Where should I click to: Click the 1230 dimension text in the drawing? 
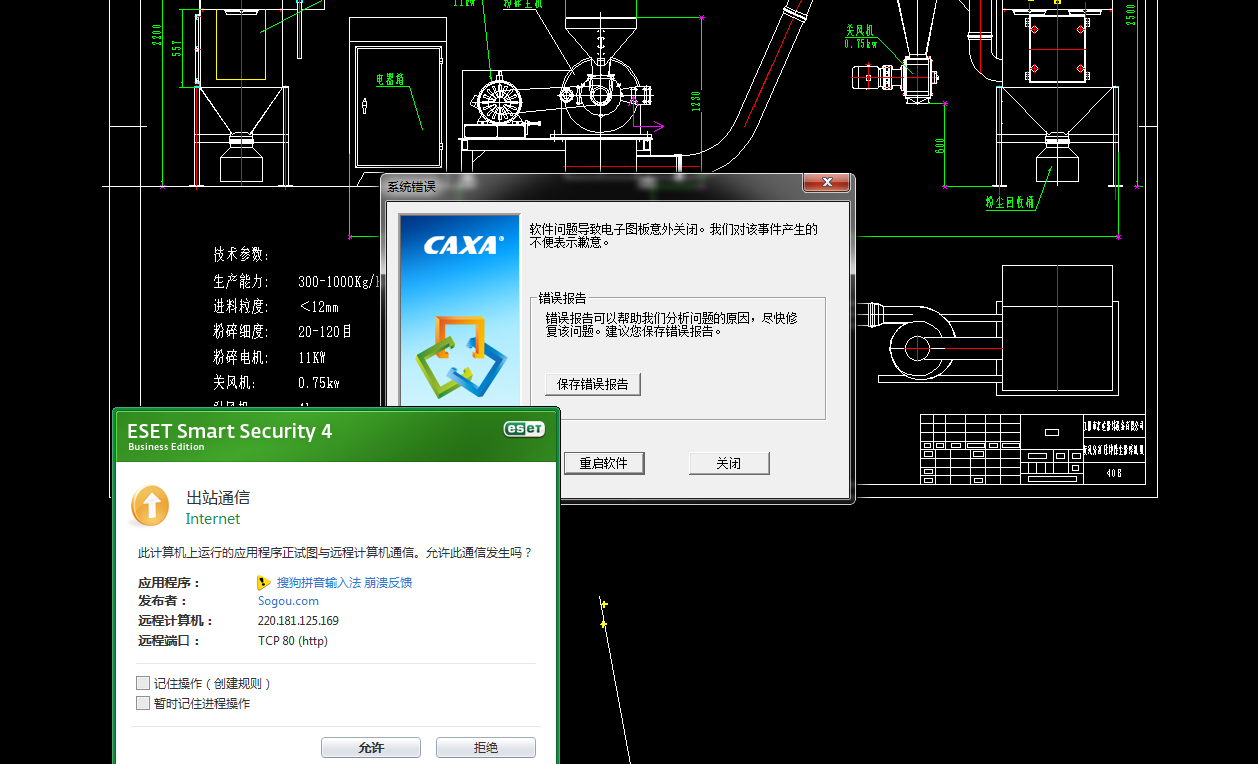(695, 100)
